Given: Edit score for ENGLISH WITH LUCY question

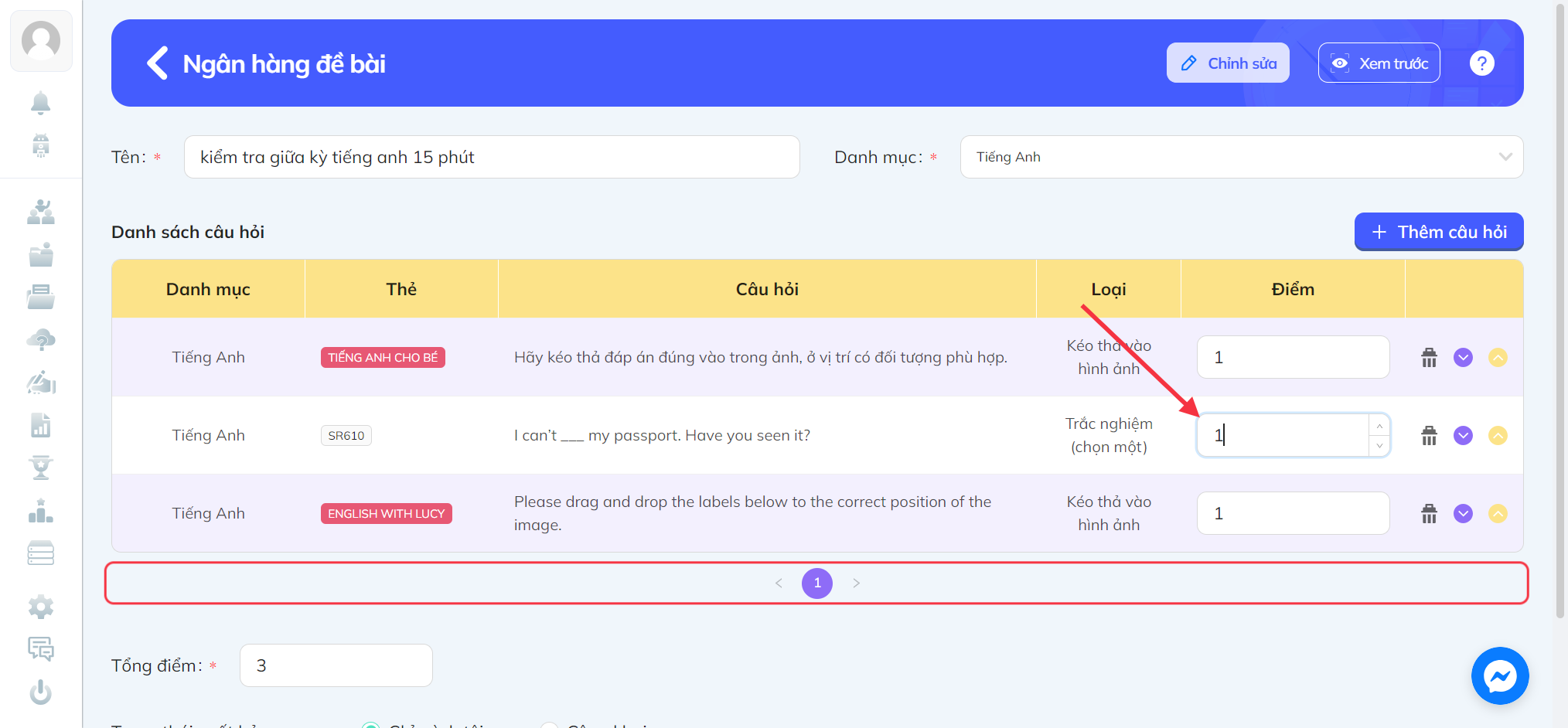Looking at the screenshot, I should coord(1293,513).
